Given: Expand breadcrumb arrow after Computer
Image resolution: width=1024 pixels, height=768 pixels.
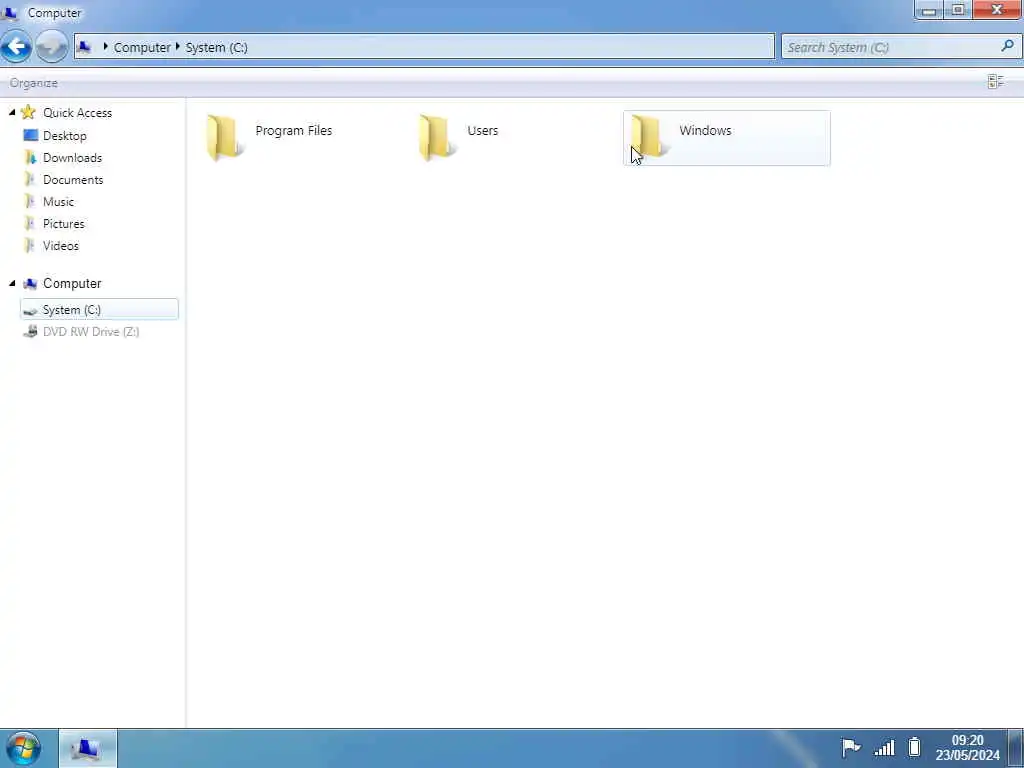Looking at the screenshot, I should pyautogui.click(x=177, y=46).
